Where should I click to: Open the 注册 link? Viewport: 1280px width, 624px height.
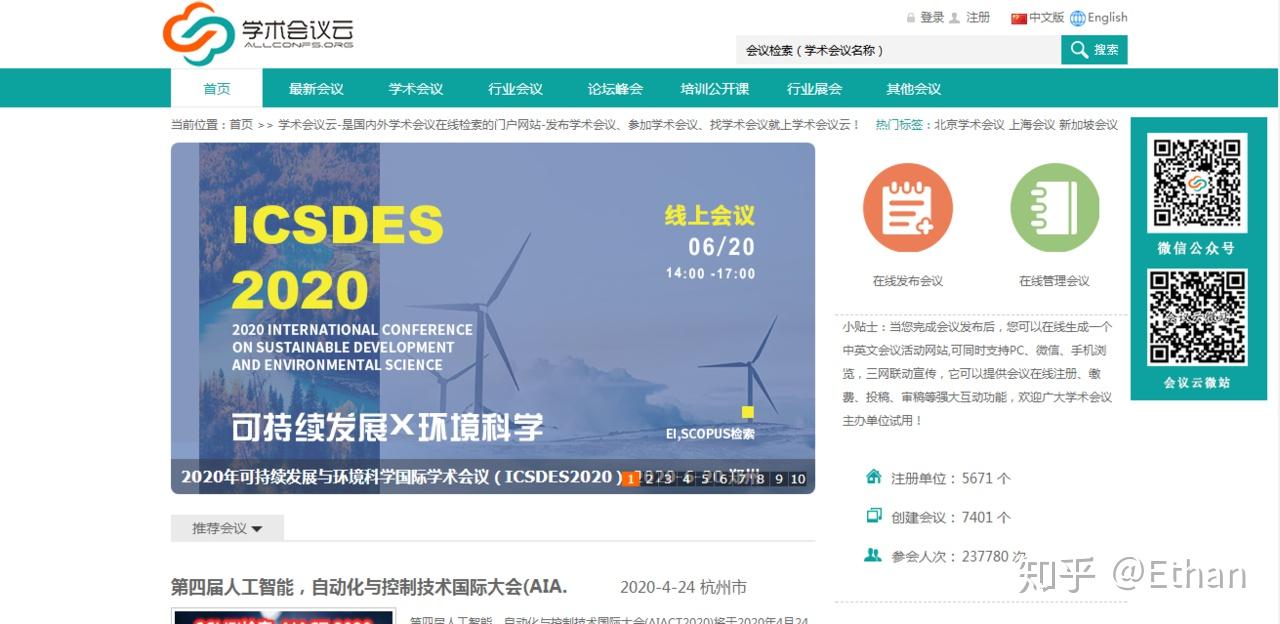coord(978,18)
